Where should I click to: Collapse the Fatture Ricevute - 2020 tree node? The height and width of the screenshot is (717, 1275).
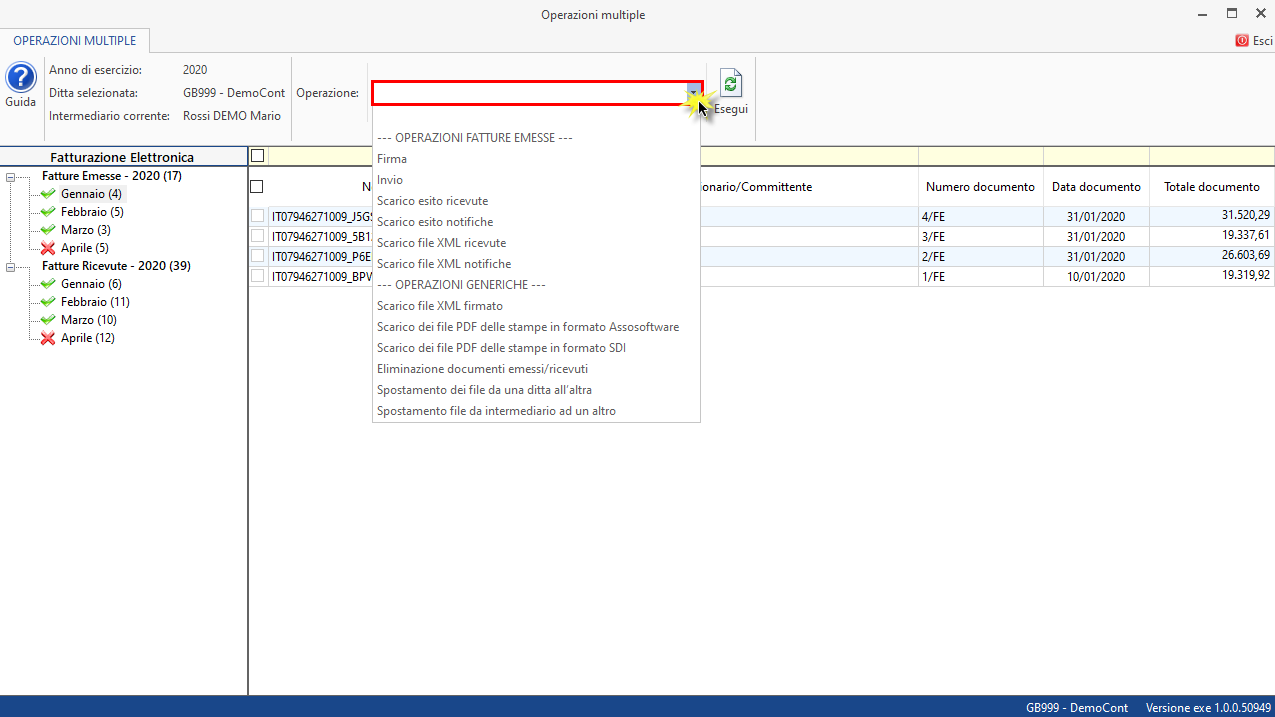(x=11, y=267)
